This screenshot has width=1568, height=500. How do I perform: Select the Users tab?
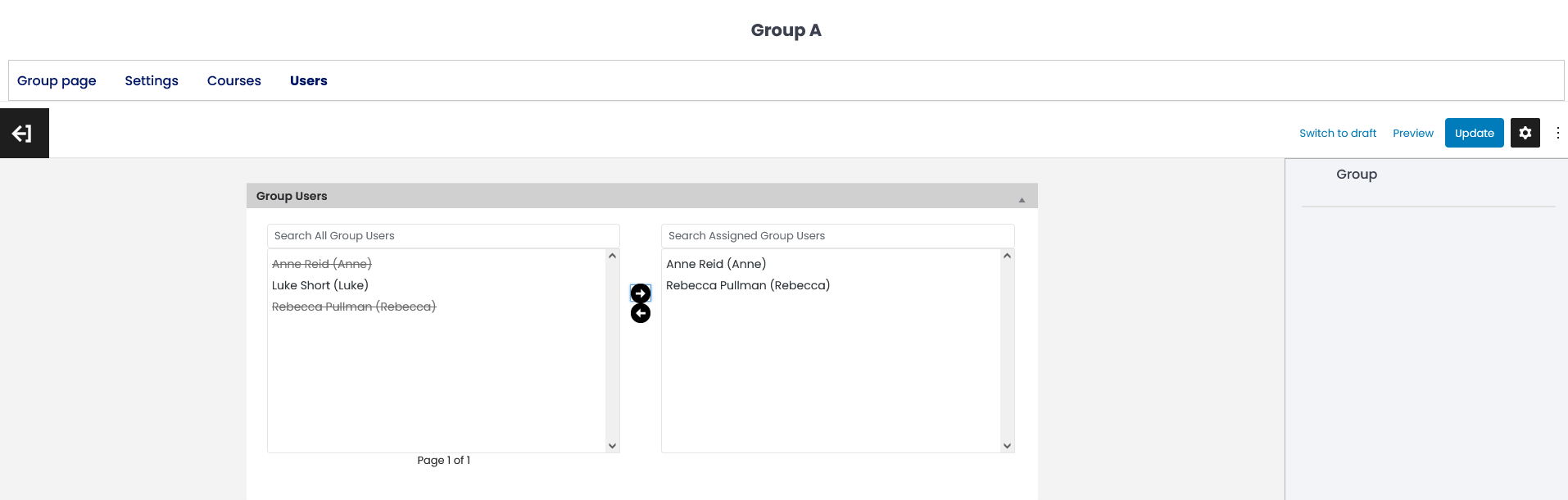coord(309,80)
